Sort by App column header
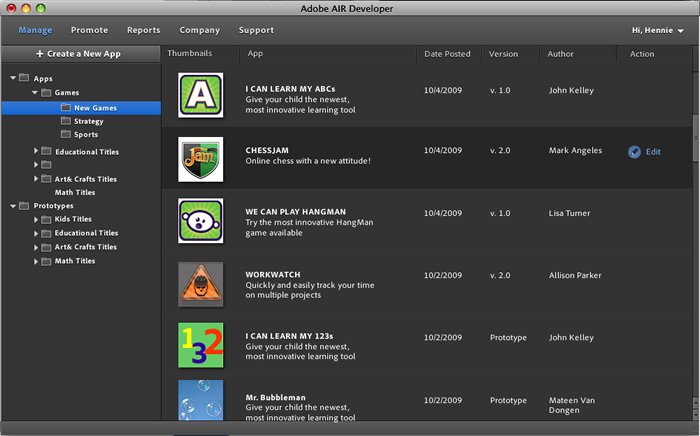 tap(255, 54)
